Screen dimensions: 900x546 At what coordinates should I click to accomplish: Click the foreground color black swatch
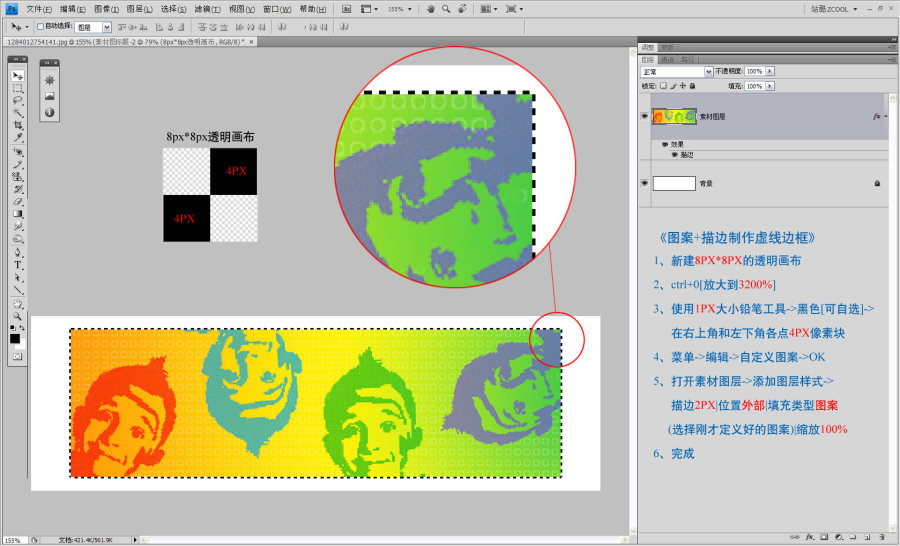pos(15,339)
